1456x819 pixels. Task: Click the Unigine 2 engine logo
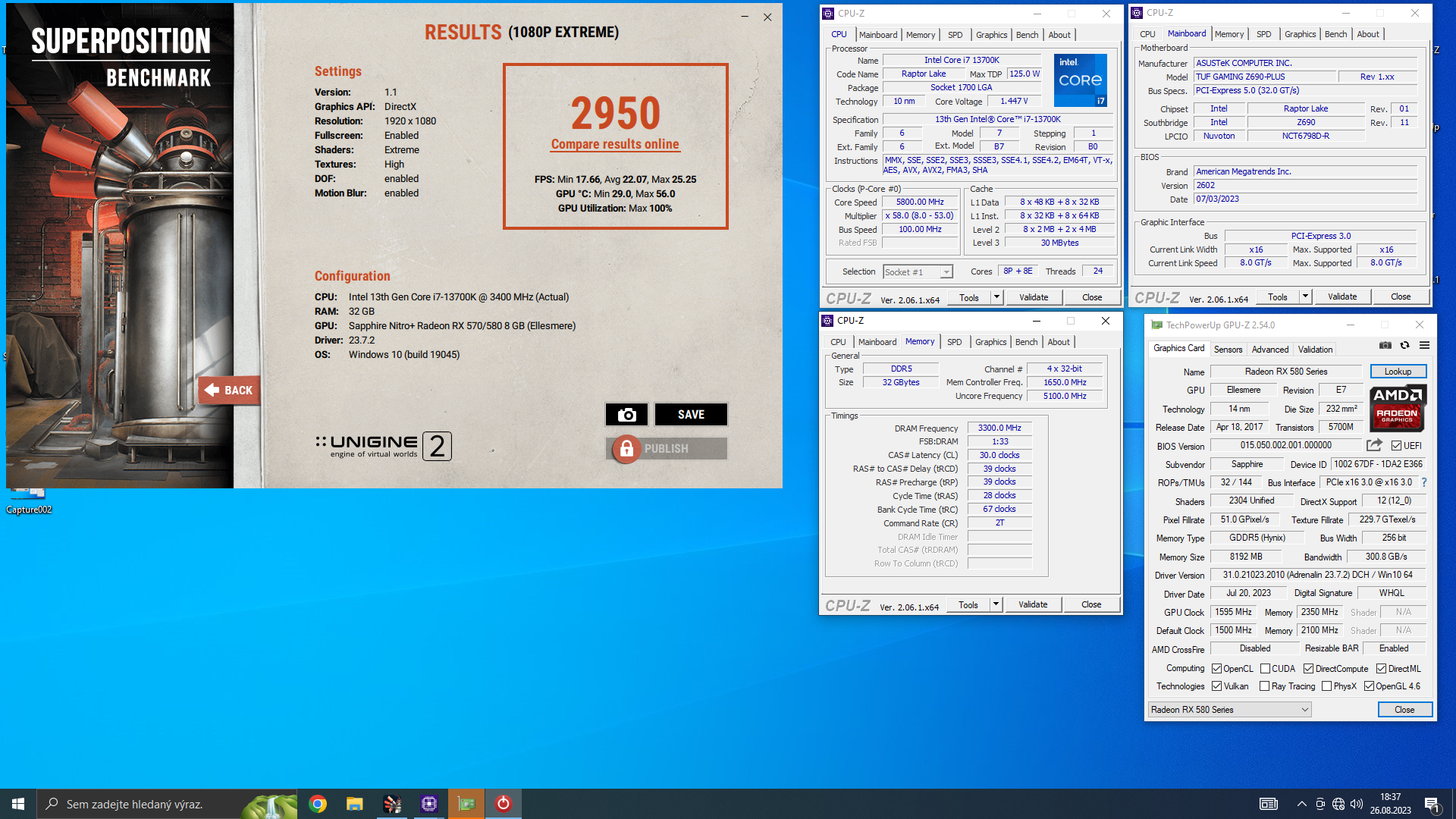[384, 446]
